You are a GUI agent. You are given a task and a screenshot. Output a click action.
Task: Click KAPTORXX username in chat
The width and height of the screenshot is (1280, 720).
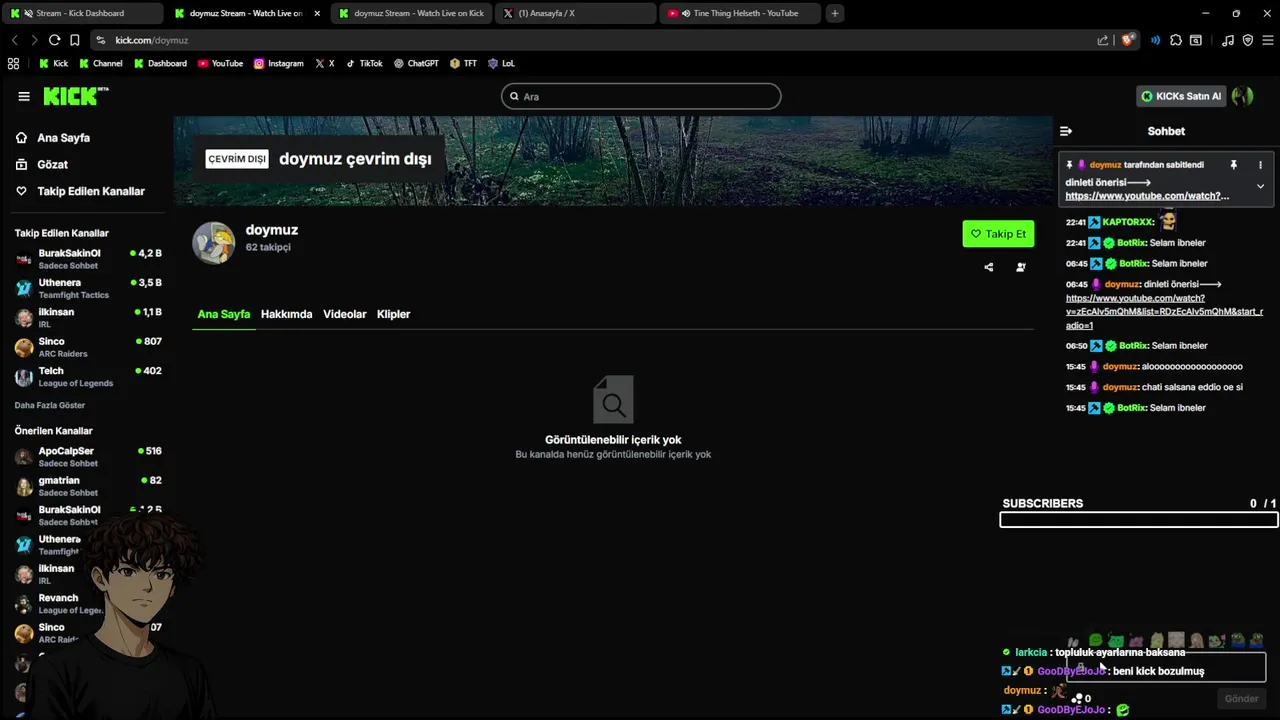pos(1128,222)
